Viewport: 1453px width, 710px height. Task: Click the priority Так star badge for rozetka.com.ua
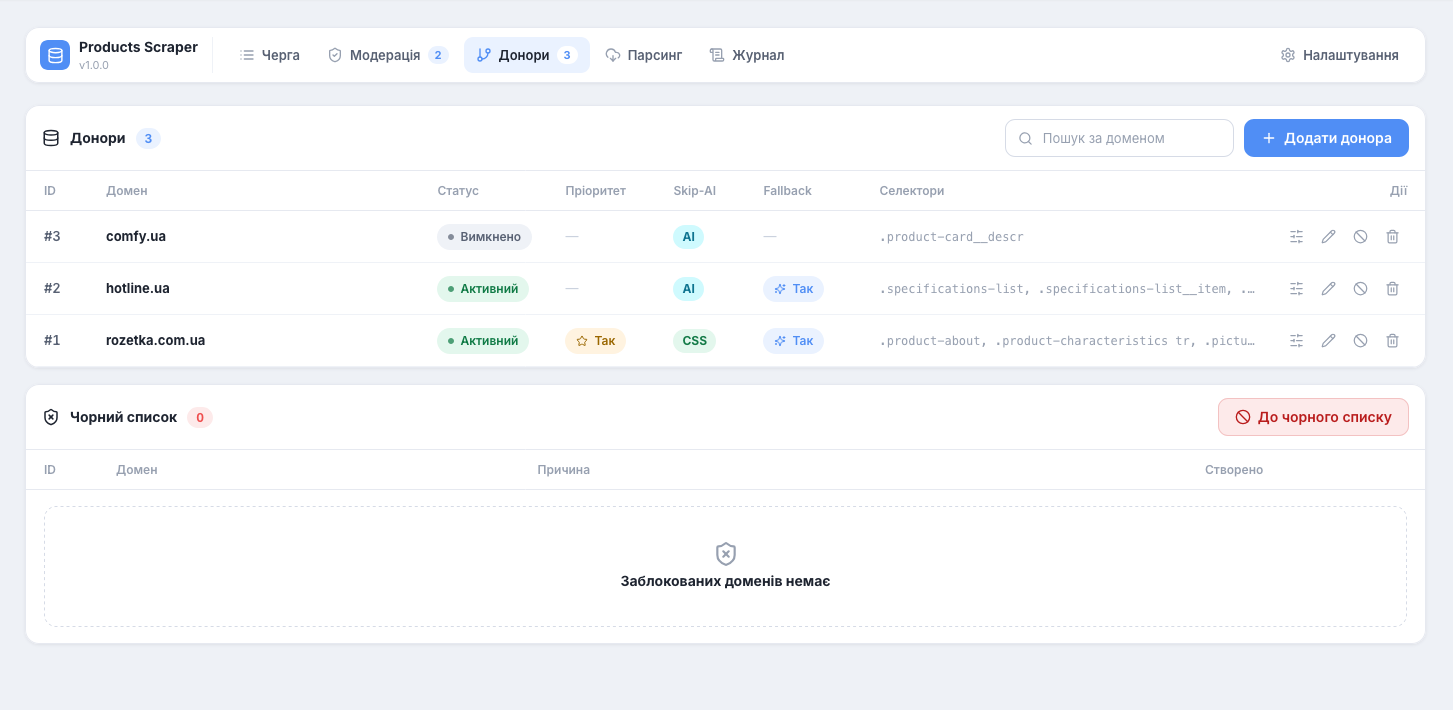tap(595, 341)
